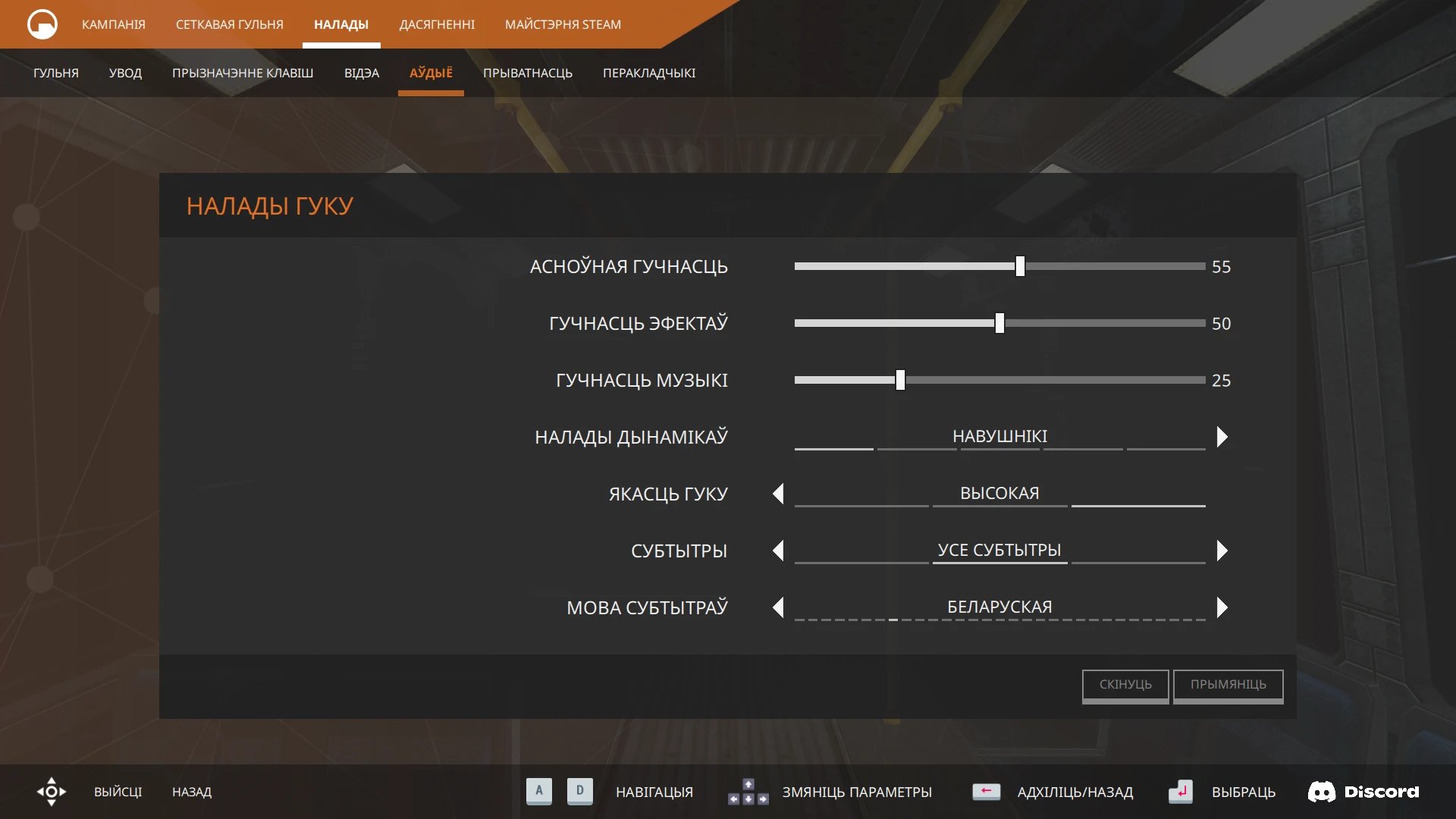Click the НАЗАД back button

pos(192,792)
